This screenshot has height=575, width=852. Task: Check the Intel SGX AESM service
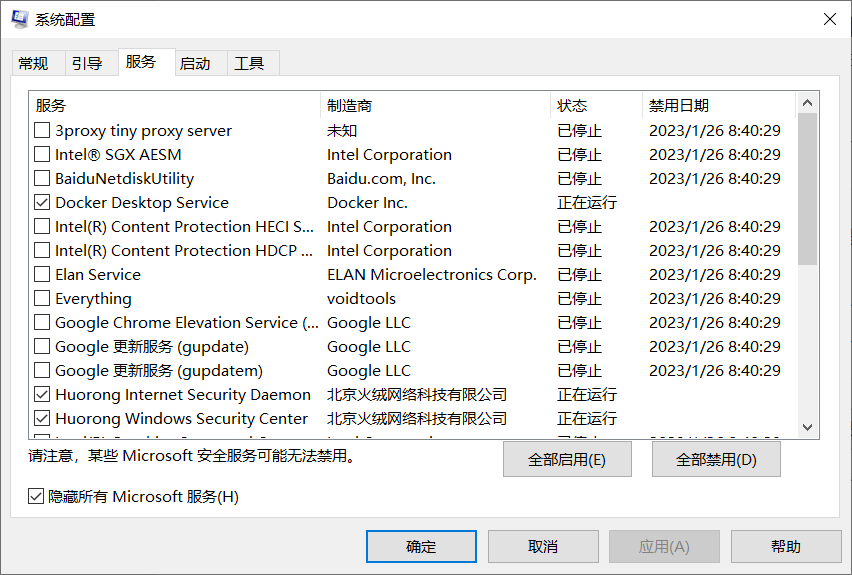[42, 154]
